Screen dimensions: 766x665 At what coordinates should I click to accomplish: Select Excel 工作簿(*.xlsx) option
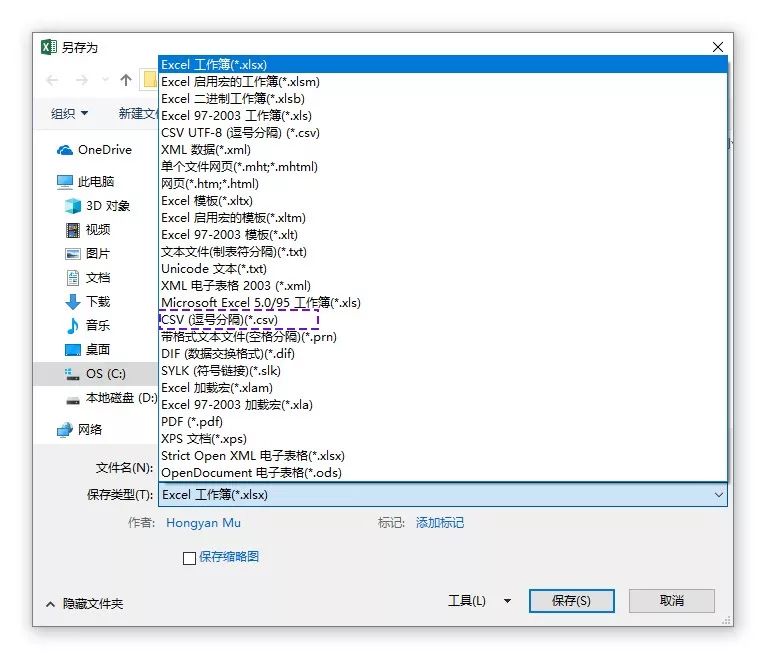pos(443,64)
